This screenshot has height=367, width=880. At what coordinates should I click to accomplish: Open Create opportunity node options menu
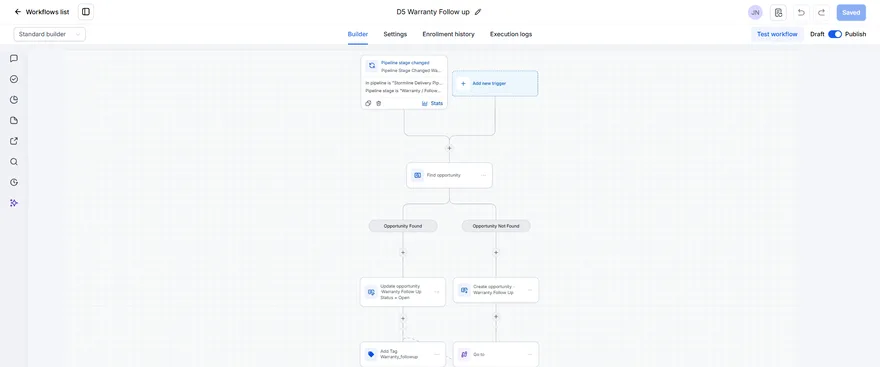pos(530,290)
